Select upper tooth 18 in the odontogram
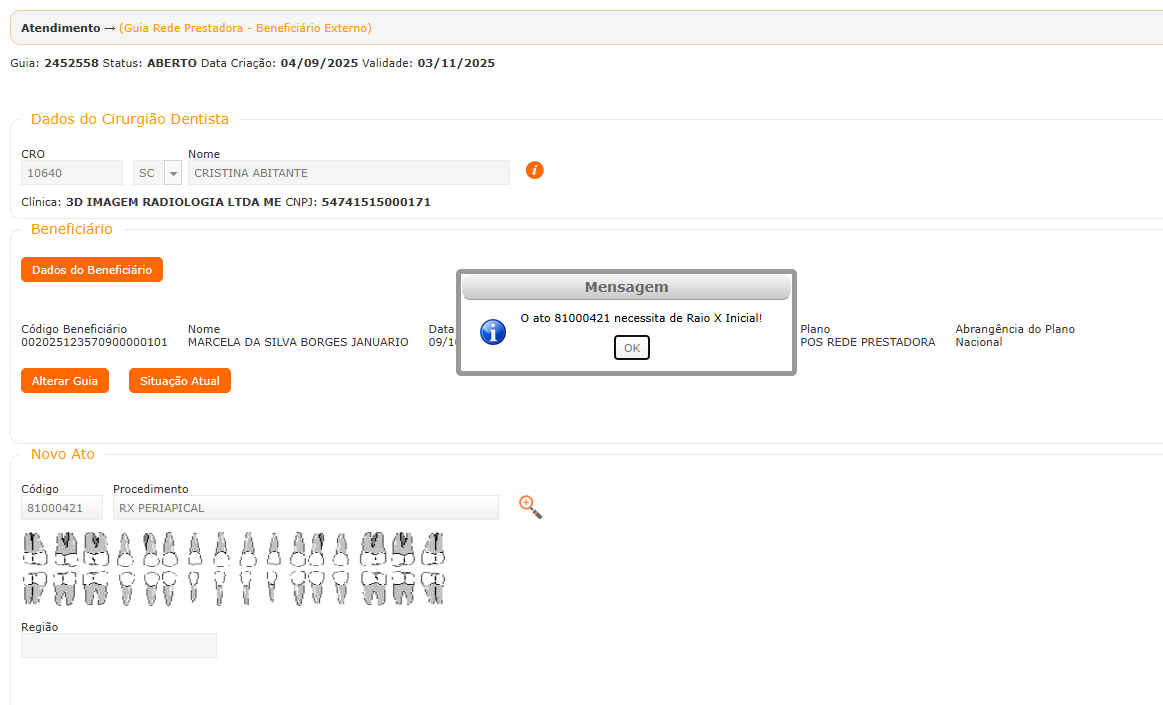Screen dimensions: 1163x705 (x=35, y=549)
